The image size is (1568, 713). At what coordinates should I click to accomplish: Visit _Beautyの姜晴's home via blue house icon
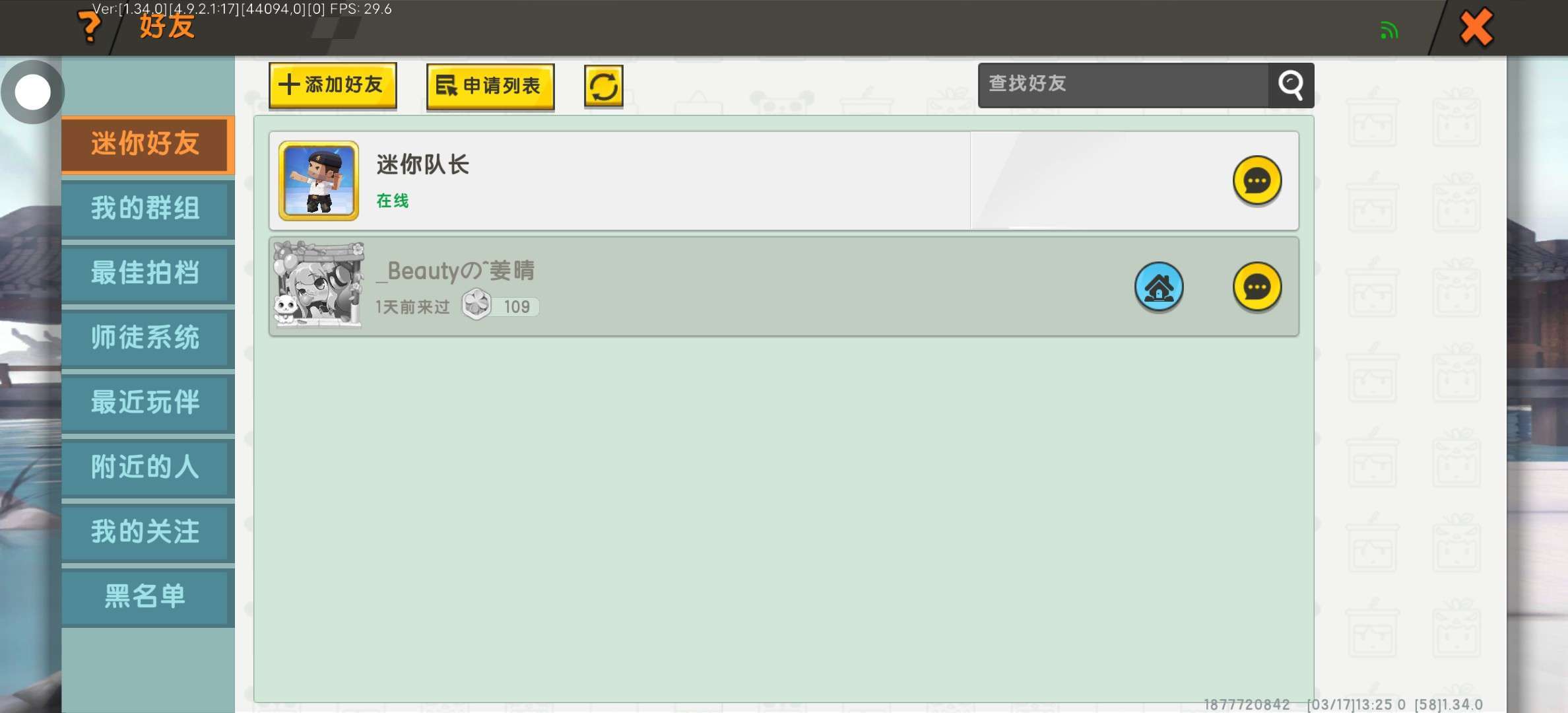(x=1159, y=287)
